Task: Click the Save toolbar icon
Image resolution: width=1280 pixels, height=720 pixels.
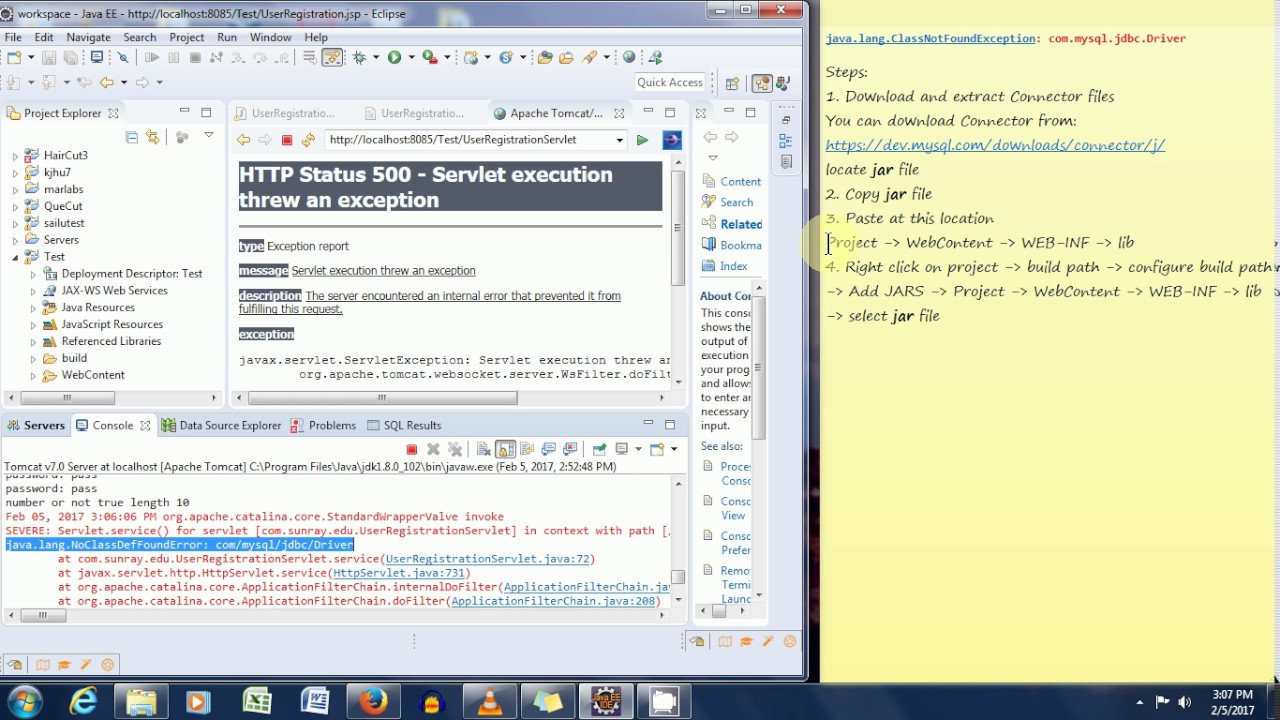Action: point(48,58)
